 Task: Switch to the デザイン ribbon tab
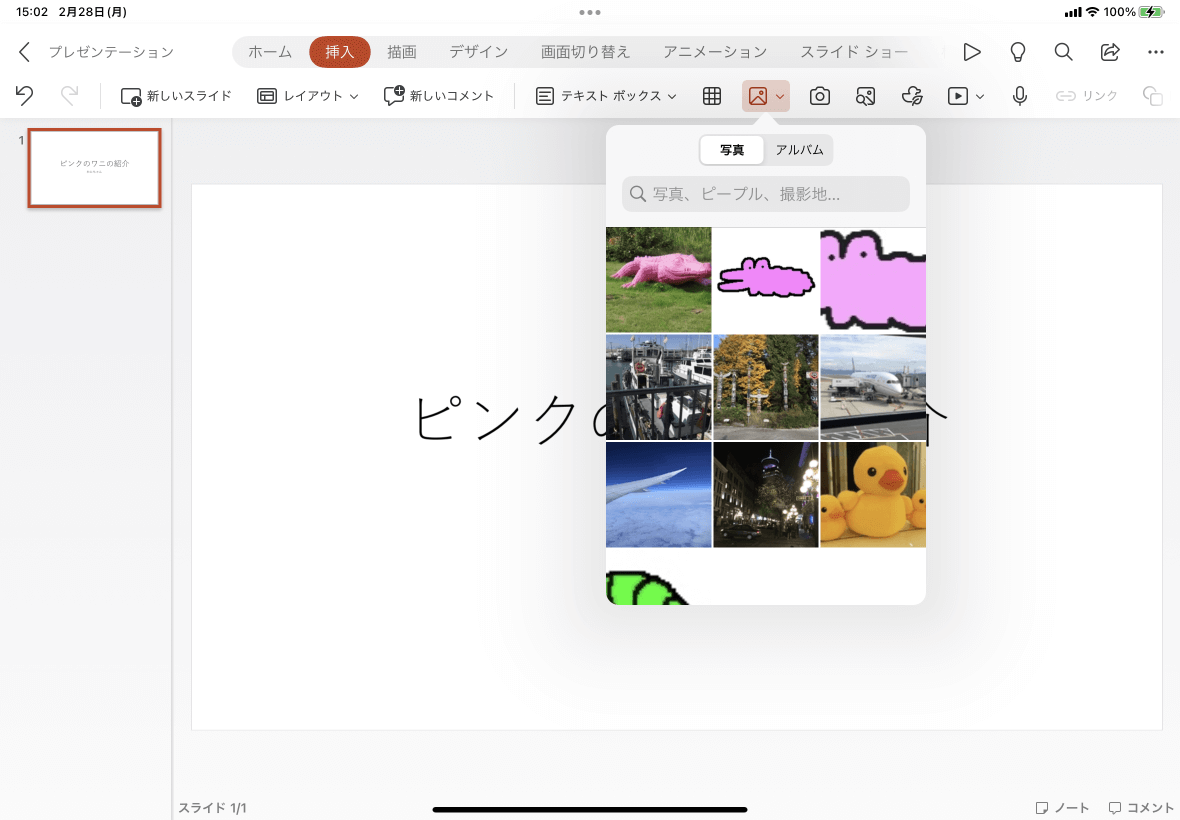click(x=478, y=51)
